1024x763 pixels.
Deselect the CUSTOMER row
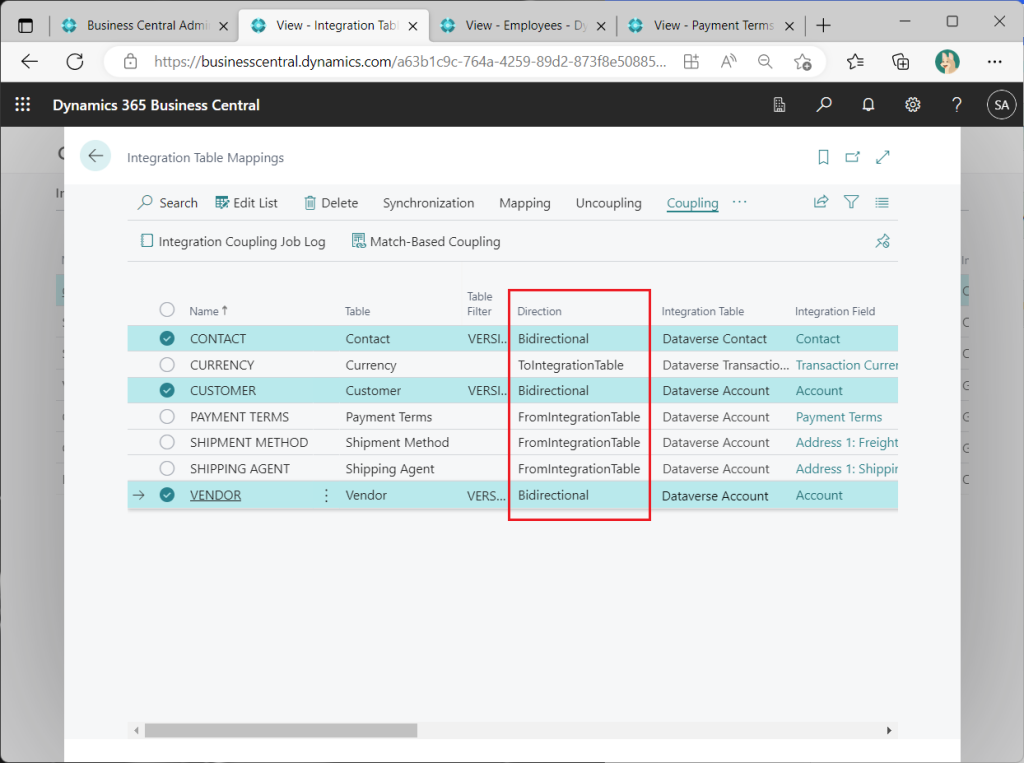pyautogui.click(x=167, y=390)
